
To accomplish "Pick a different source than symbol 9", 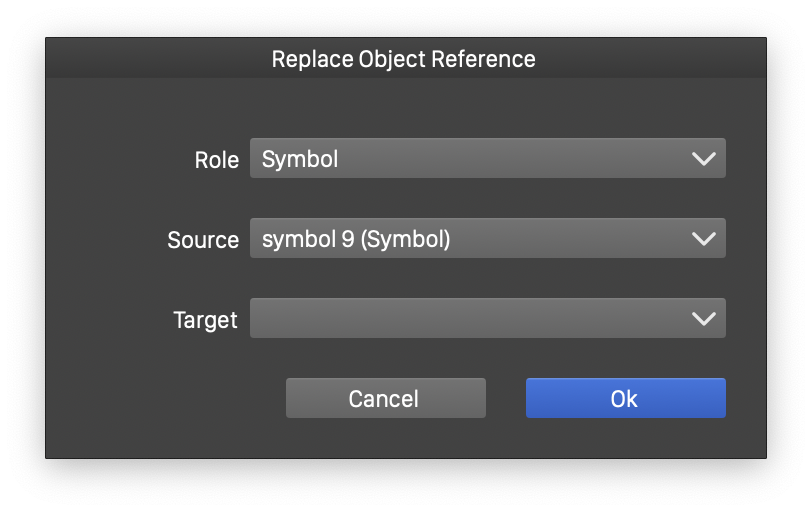I will click(x=487, y=239).
